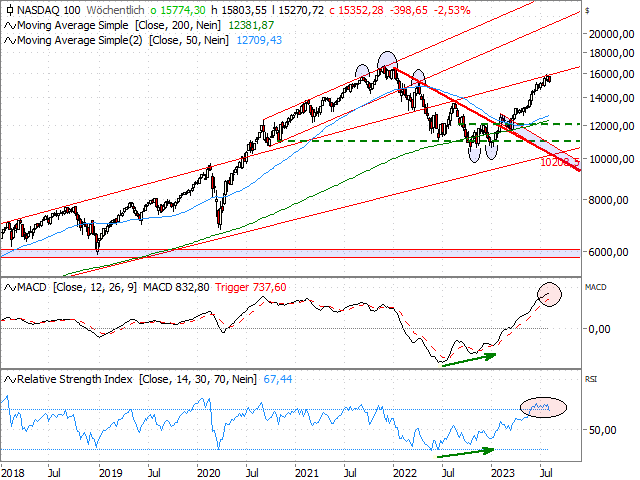Click the red price label 10208,5

(560, 162)
